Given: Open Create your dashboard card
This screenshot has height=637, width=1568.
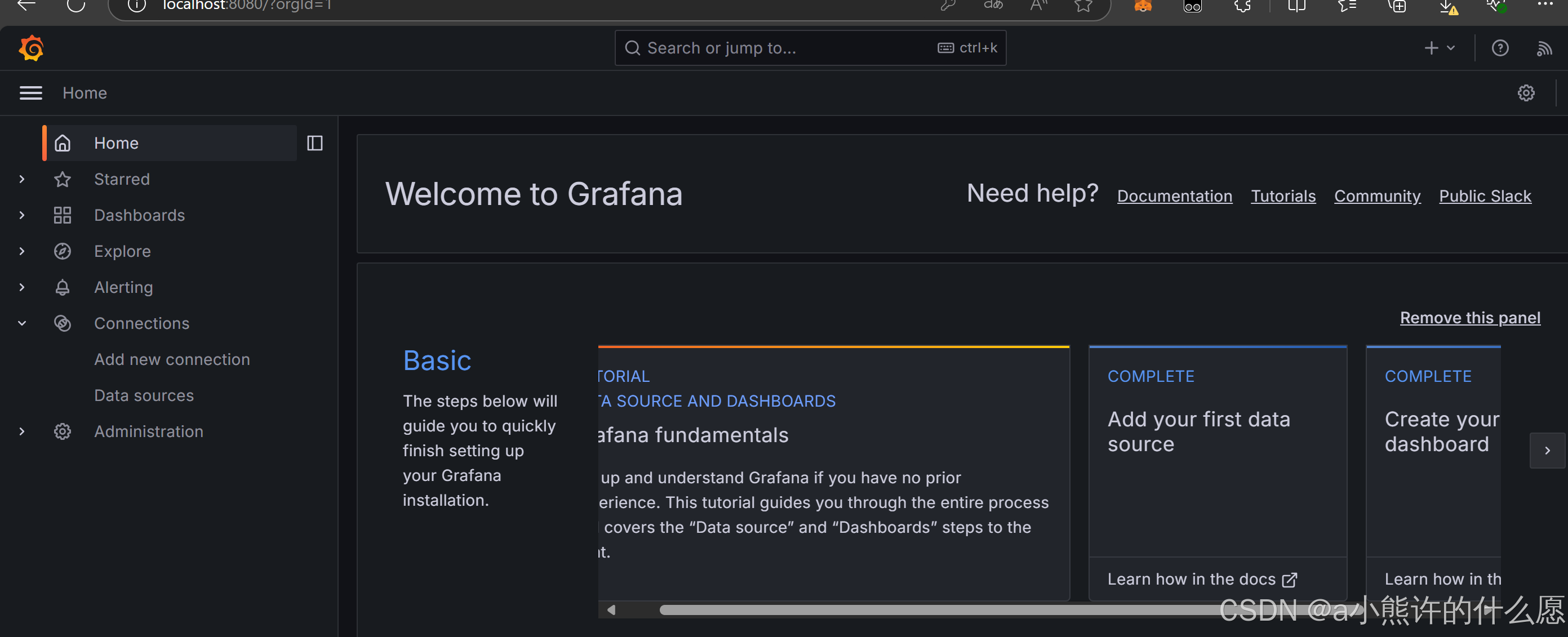Looking at the screenshot, I should tap(1433, 473).
